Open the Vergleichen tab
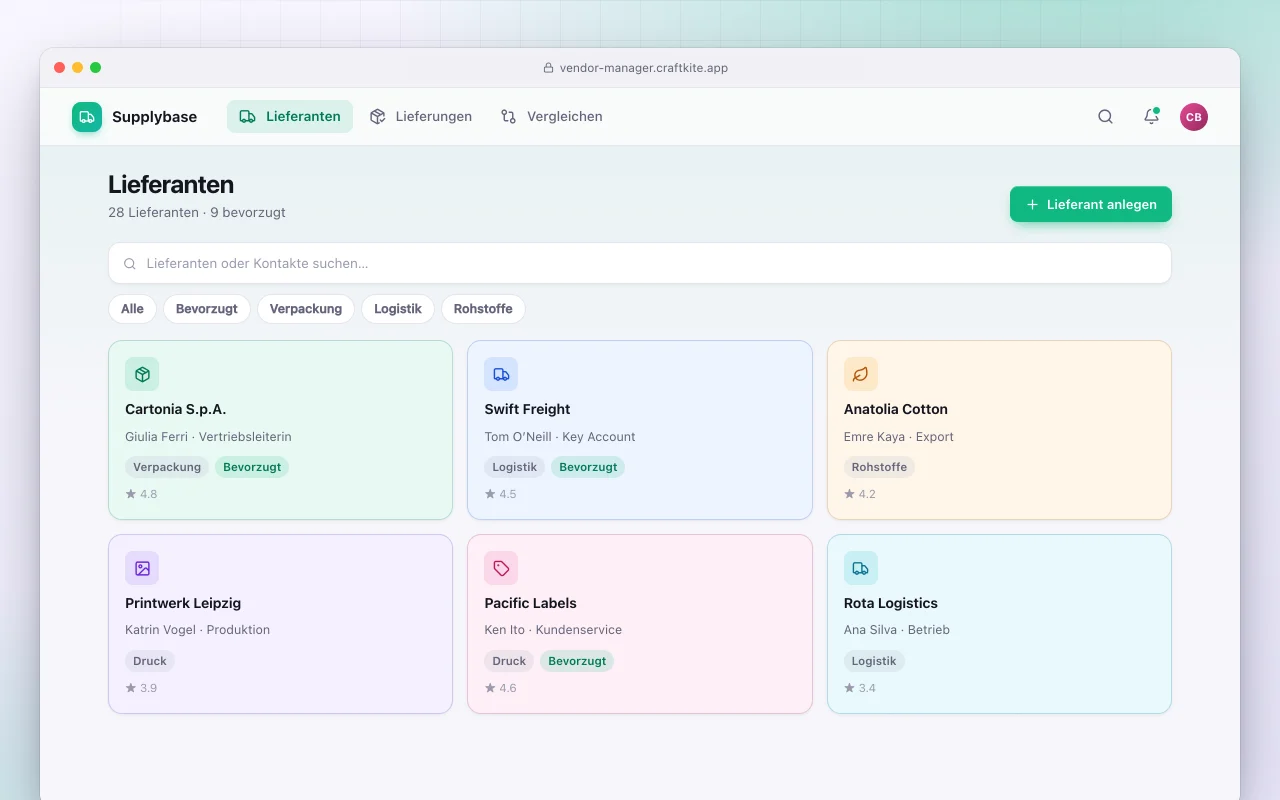 [552, 117]
